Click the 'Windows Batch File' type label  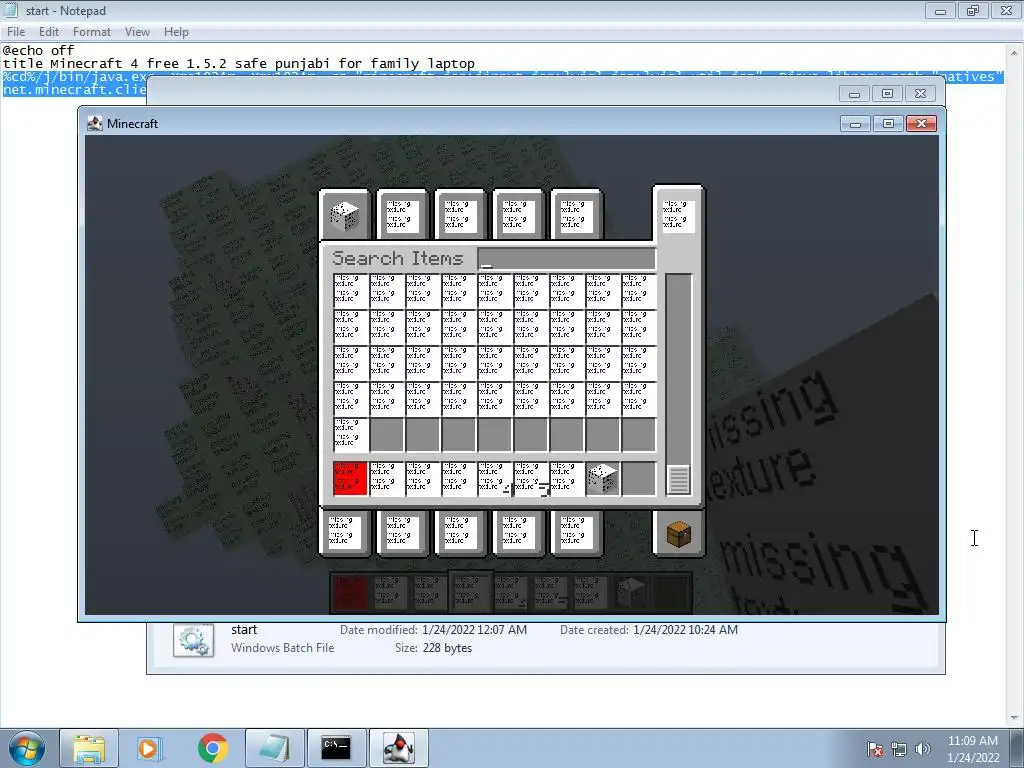[282, 648]
